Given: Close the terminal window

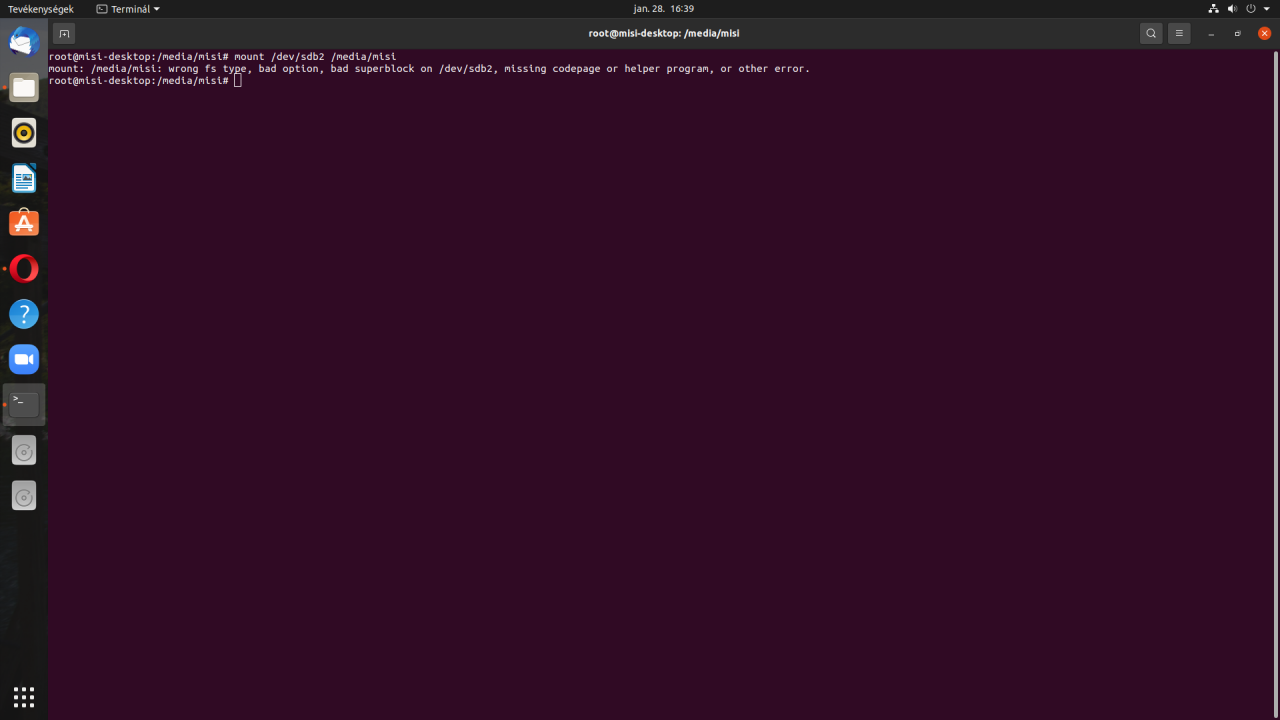Looking at the screenshot, I should (x=1264, y=33).
